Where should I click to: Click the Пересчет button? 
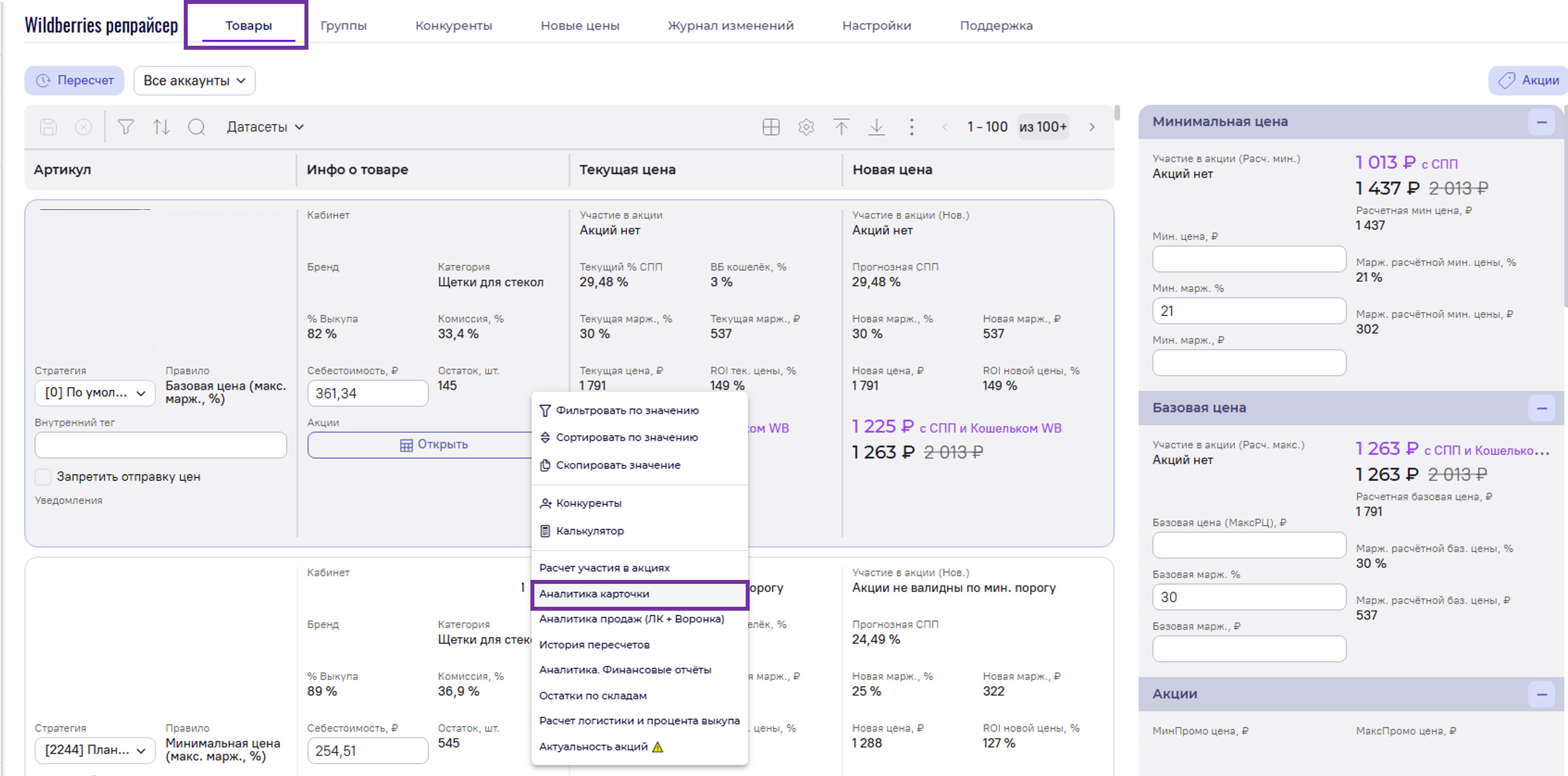74,80
